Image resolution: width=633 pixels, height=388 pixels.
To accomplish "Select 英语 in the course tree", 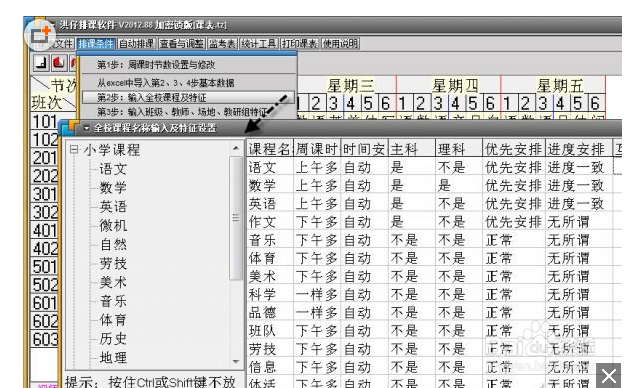I will (x=113, y=207).
